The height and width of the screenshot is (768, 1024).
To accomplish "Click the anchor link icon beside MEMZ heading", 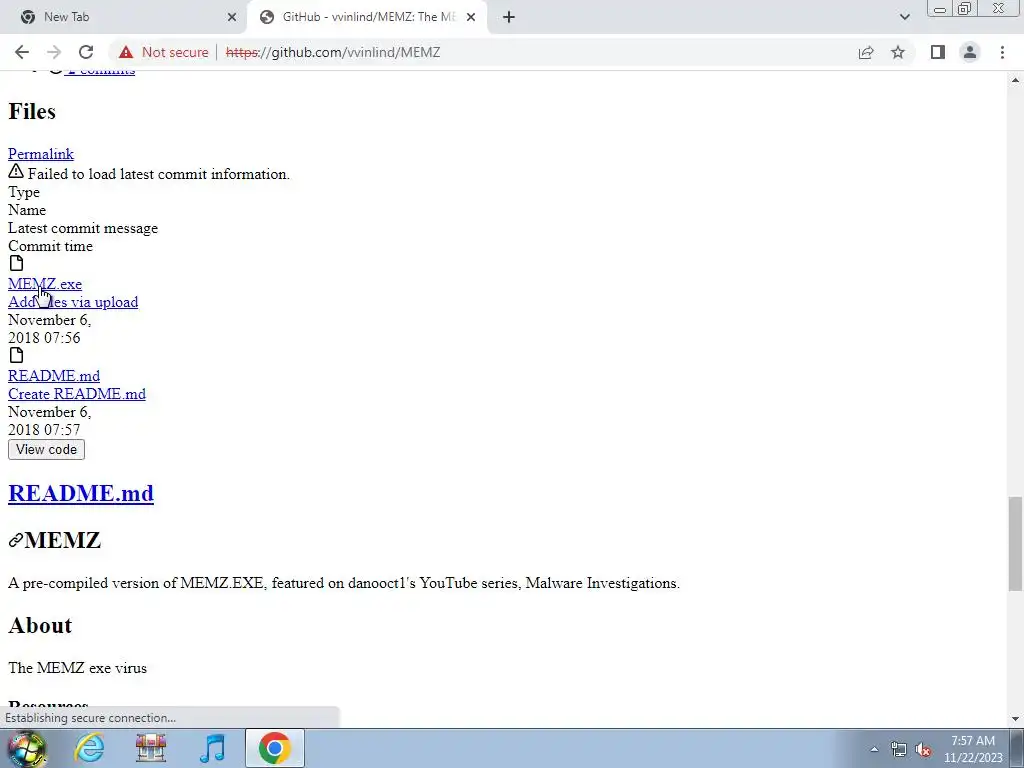I will (16, 541).
